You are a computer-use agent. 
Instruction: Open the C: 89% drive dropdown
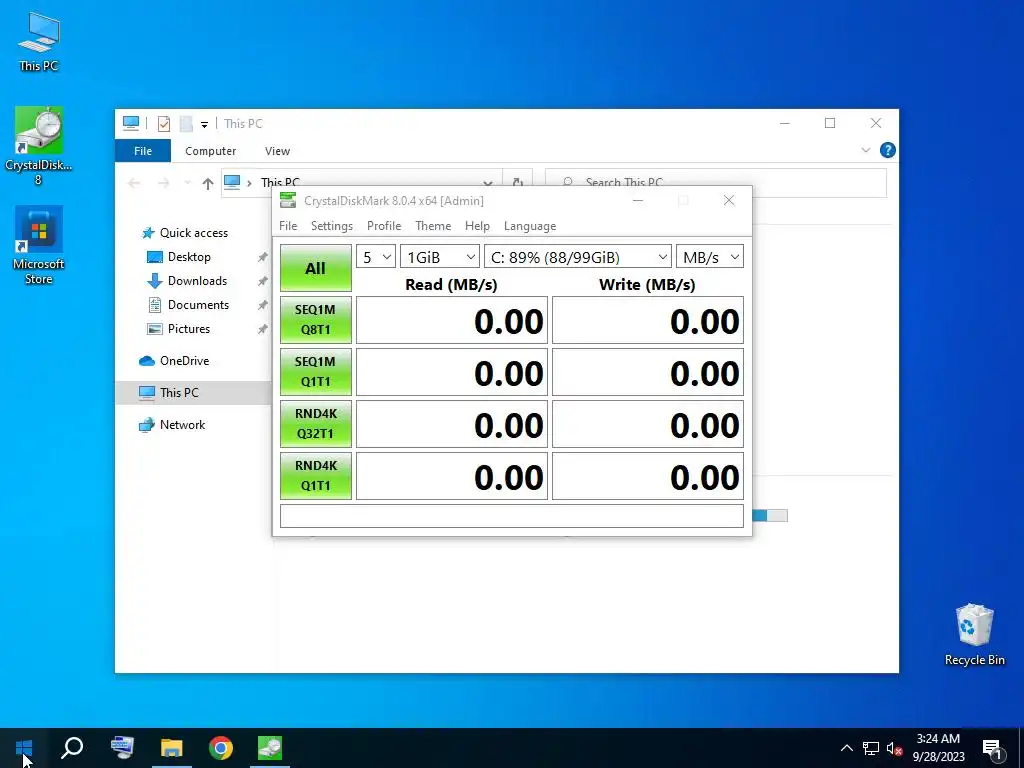(577, 257)
